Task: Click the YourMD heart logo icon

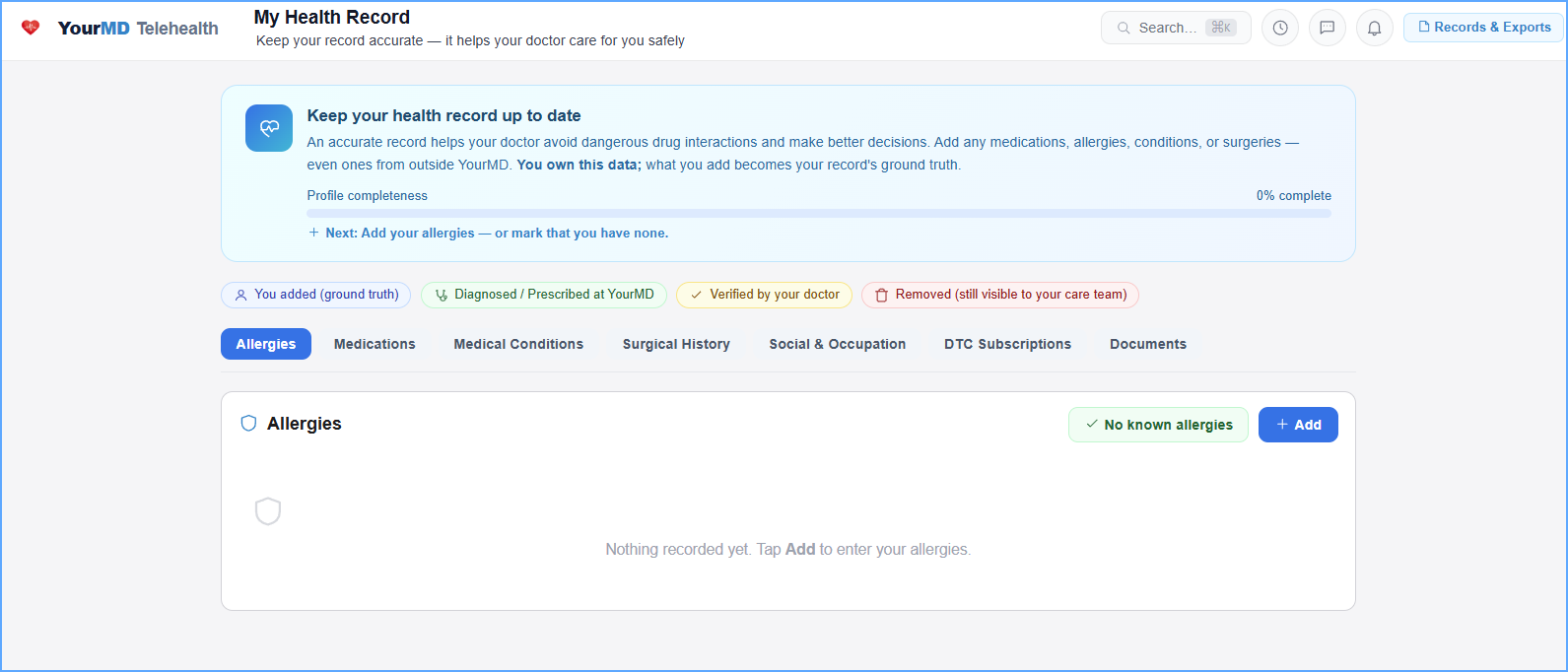Action: tap(31, 28)
